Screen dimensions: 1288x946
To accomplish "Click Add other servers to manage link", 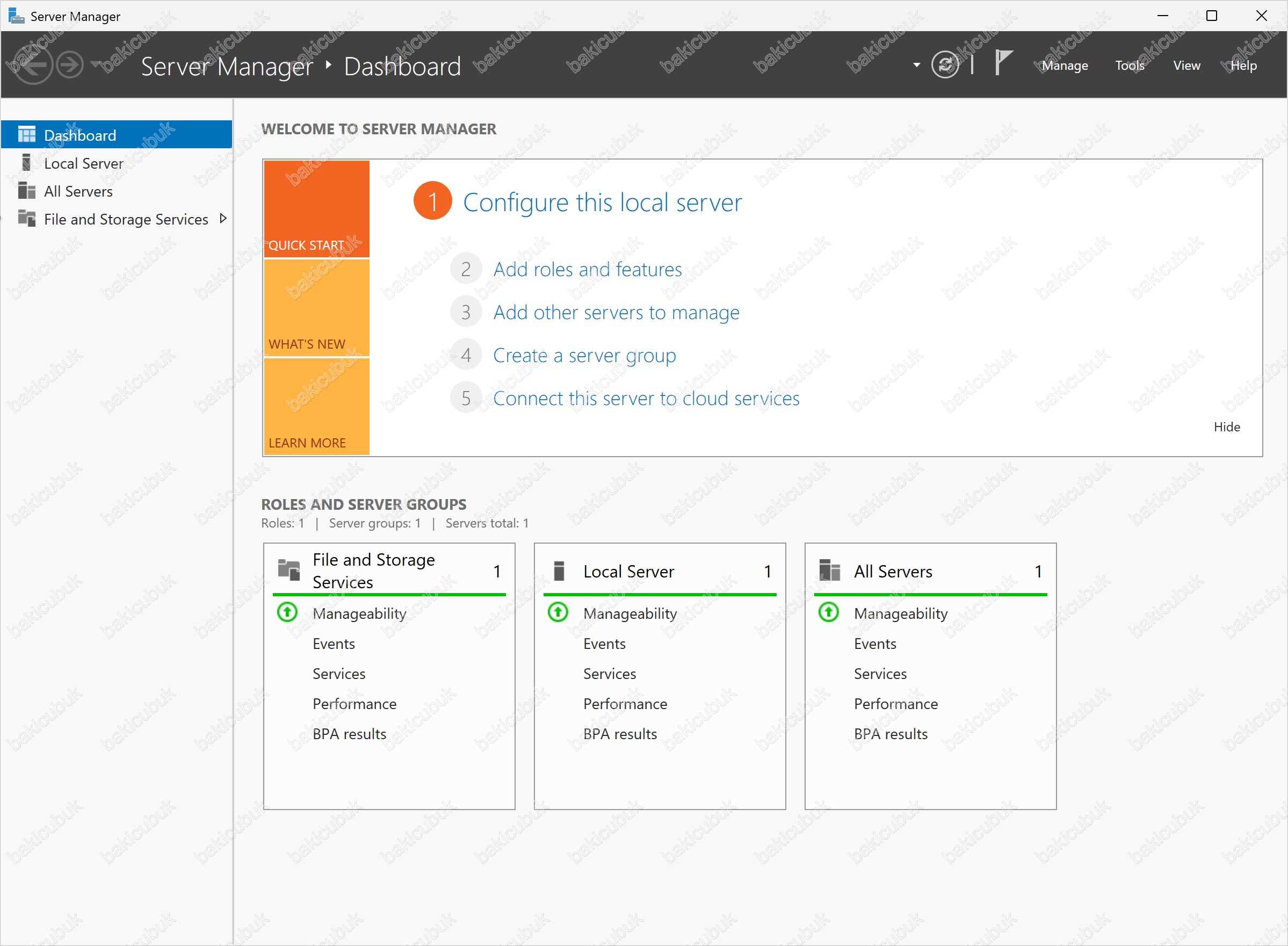I will [616, 312].
